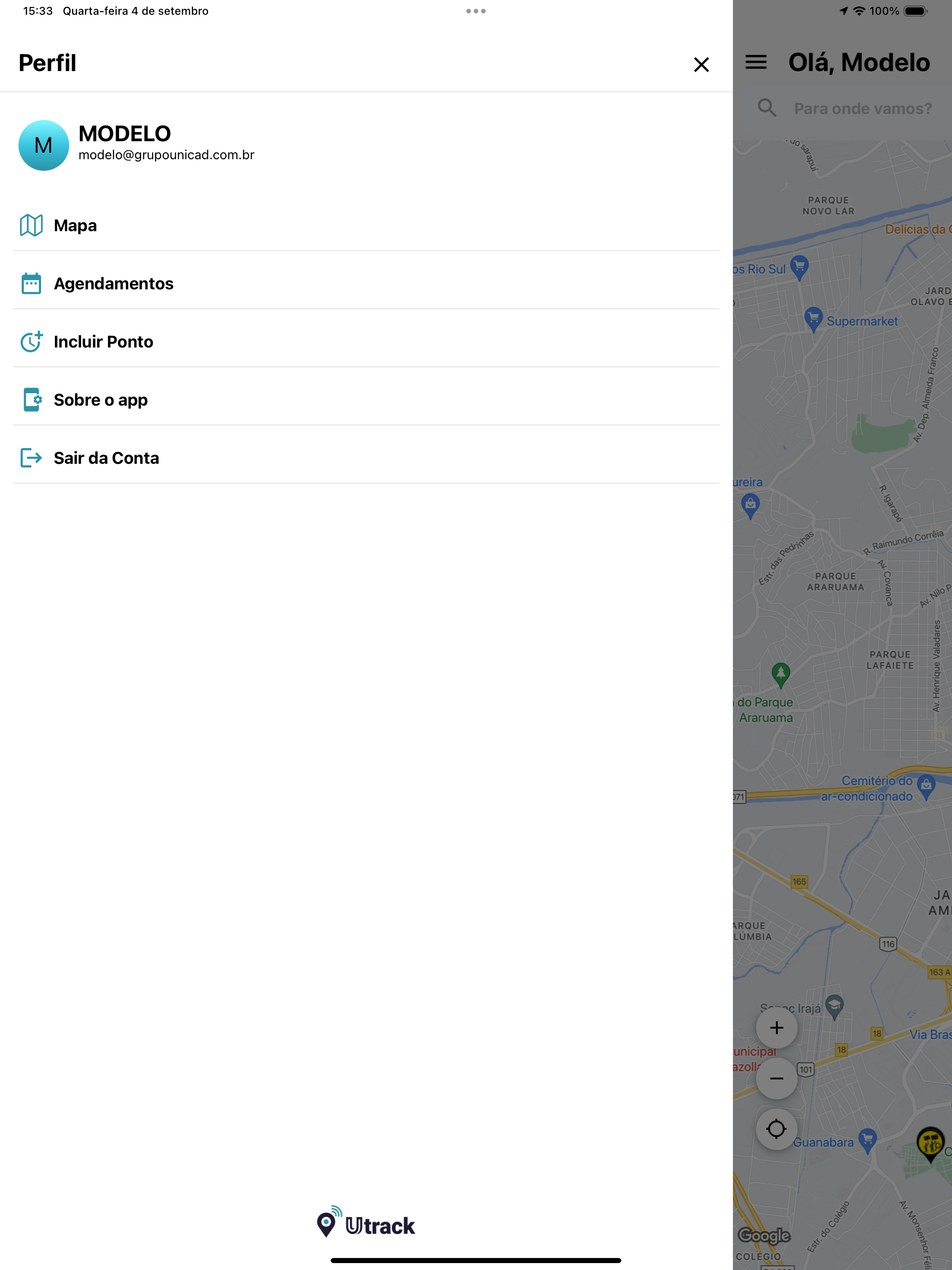
Task: Close the Perfil panel with X
Action: coord(701,64)
